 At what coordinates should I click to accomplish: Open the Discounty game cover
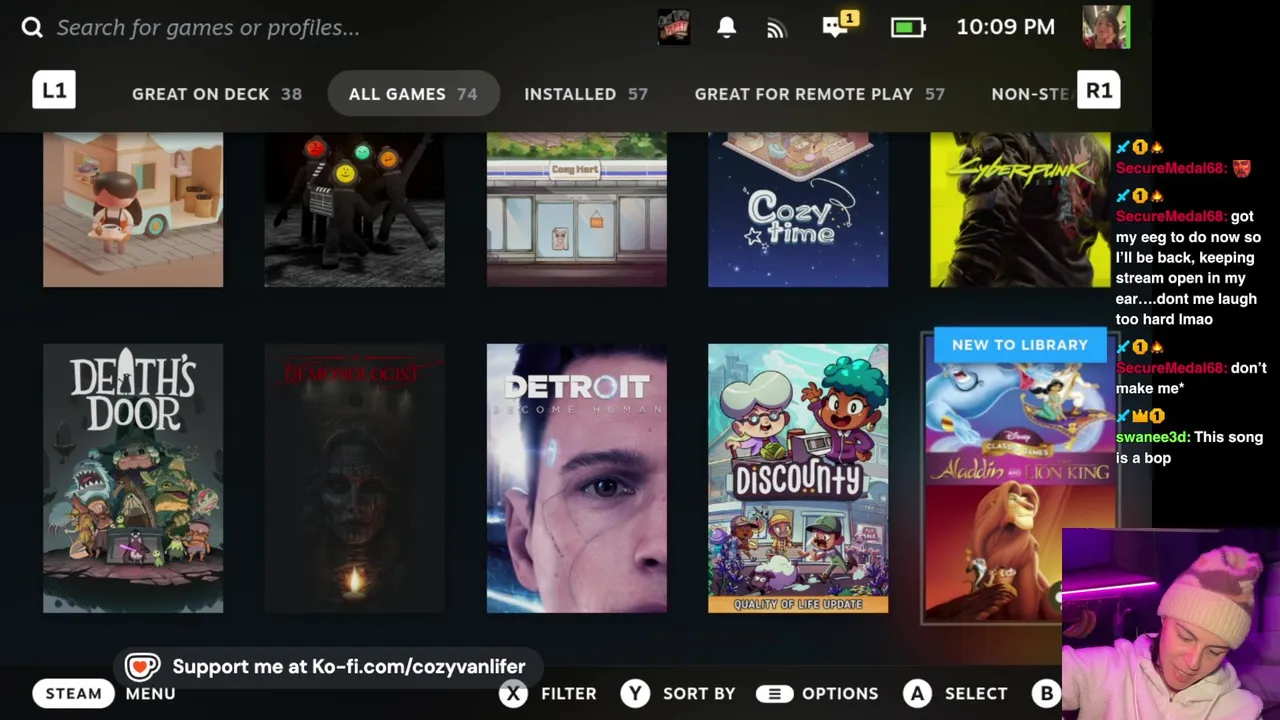(x=798, y=478)
